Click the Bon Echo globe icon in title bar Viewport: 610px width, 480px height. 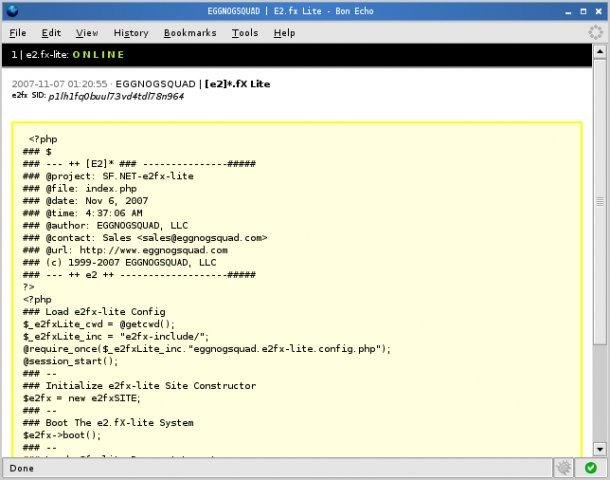click(12, 11)
